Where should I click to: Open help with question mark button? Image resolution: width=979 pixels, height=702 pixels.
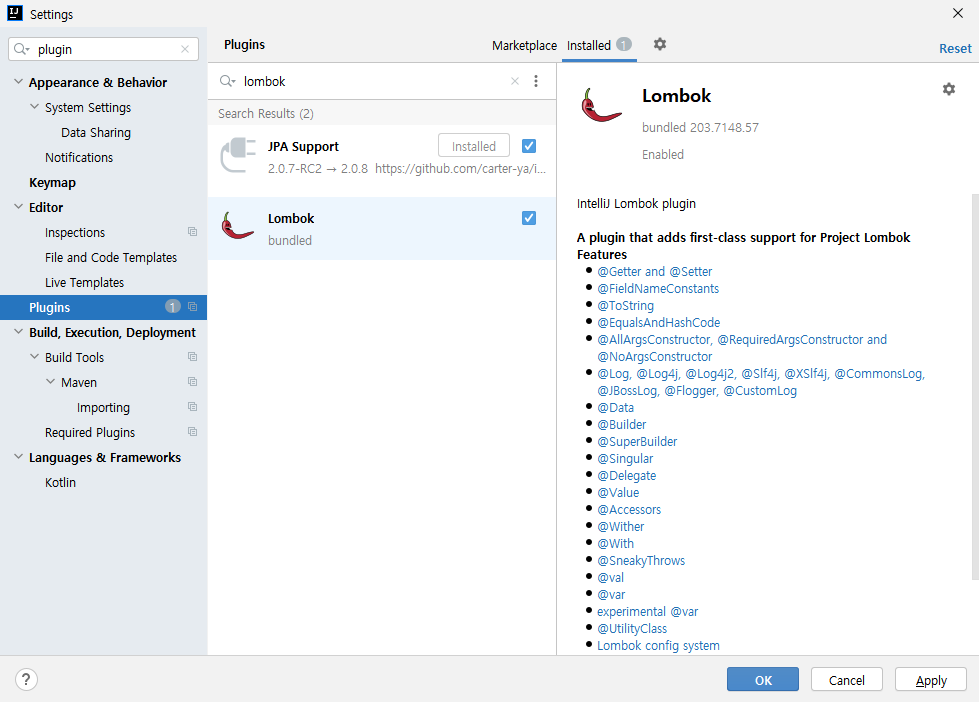click(26, 680)
